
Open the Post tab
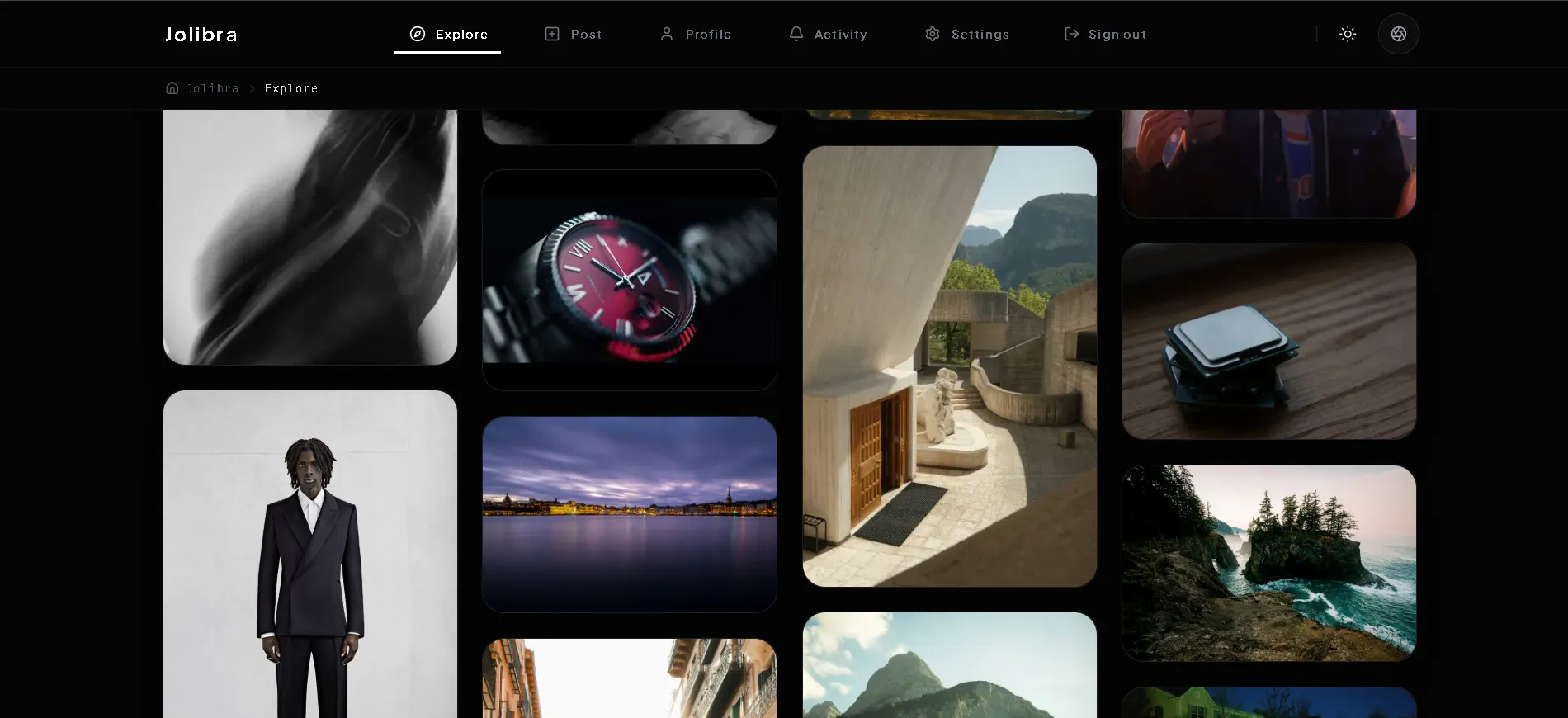573,34
